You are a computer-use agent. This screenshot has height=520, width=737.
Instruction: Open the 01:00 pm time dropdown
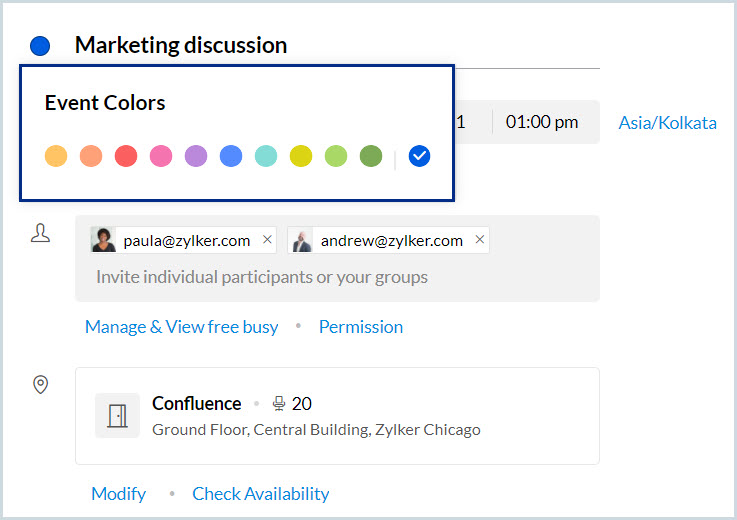click(542, 122)
